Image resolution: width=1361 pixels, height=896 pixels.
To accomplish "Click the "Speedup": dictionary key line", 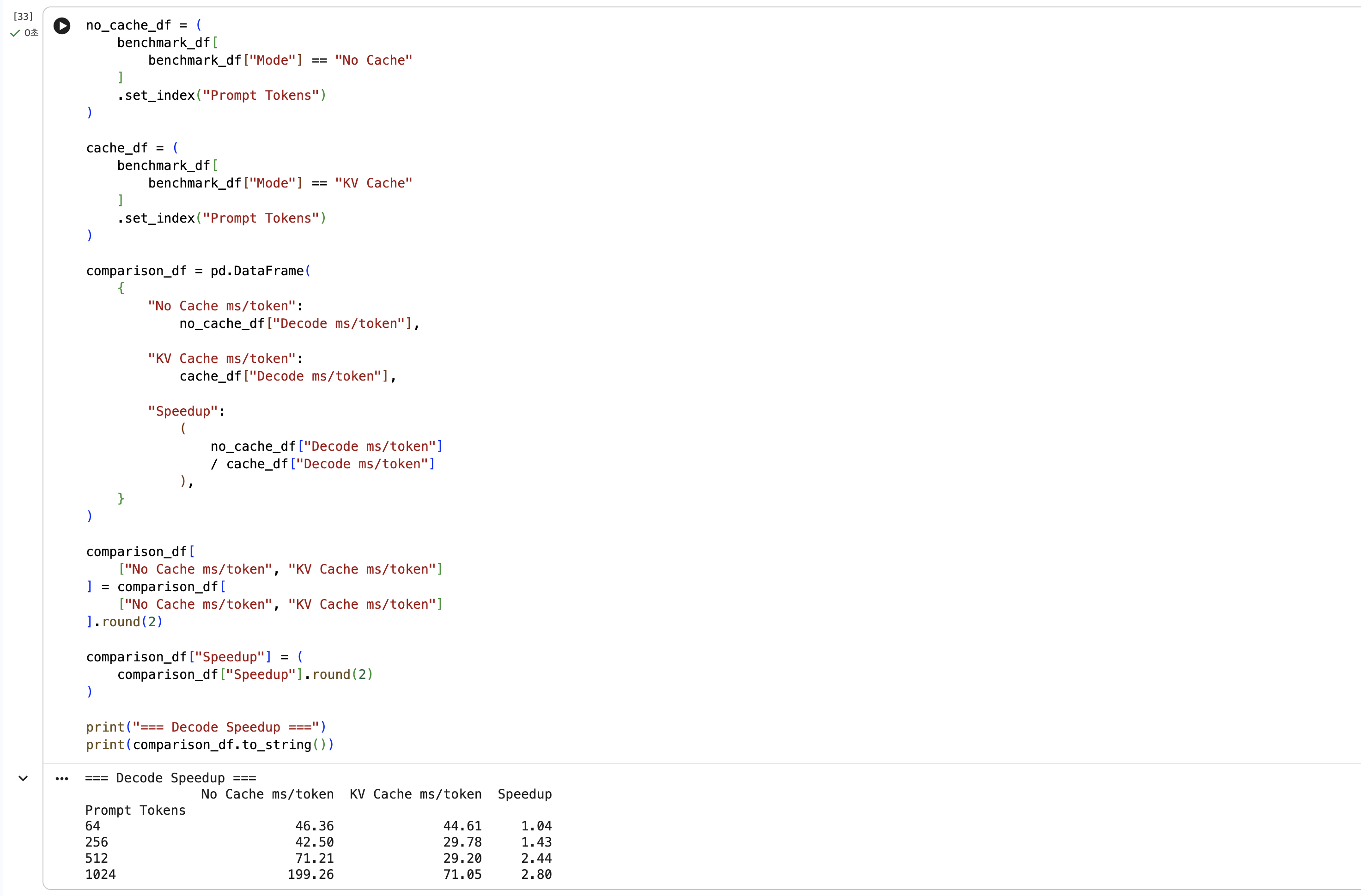I will (x=187, y=411).
